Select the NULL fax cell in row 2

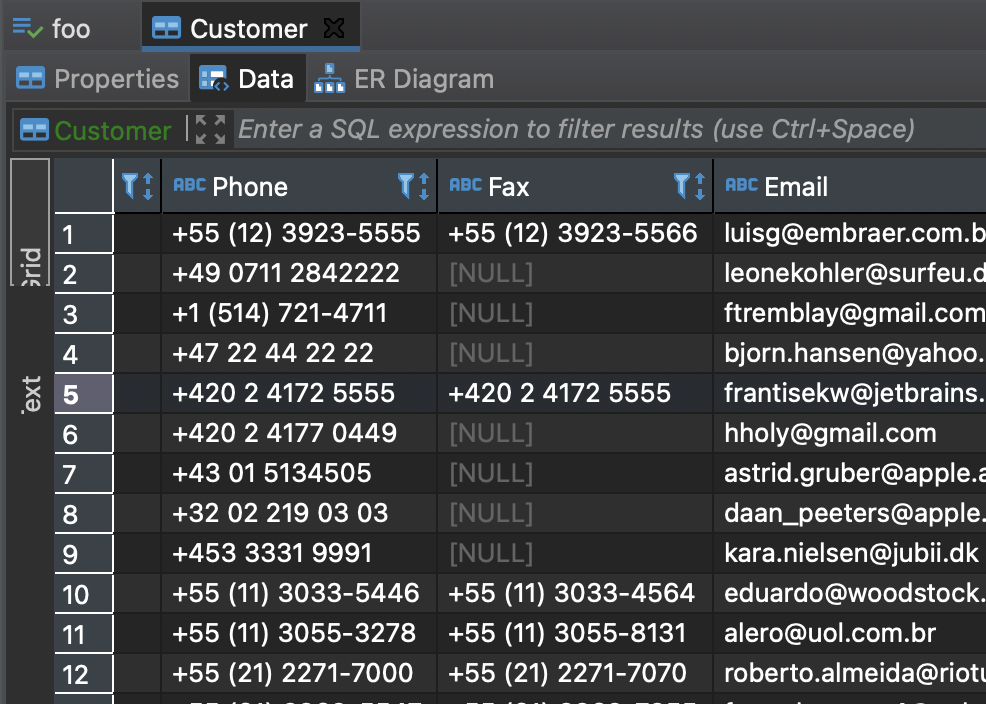(575, 274)
